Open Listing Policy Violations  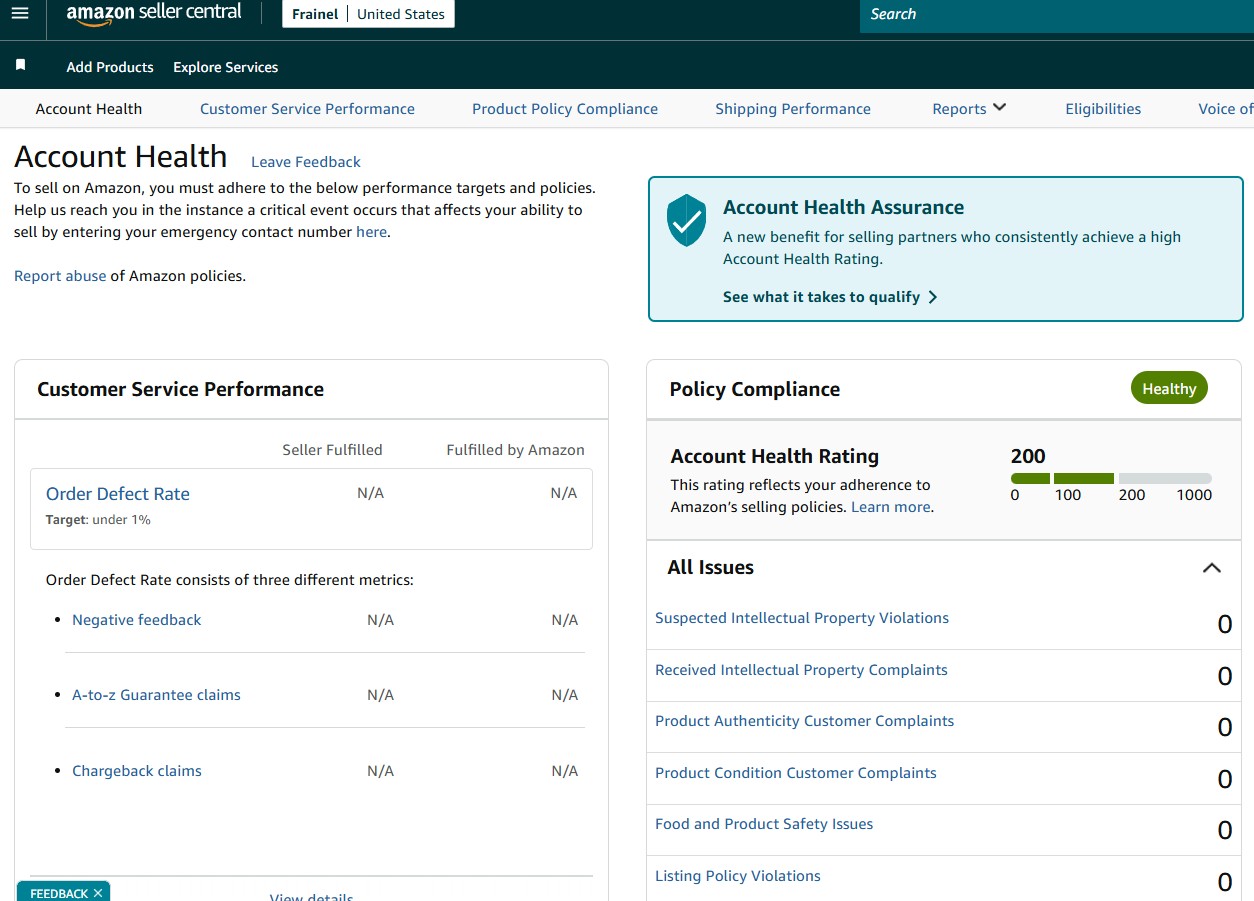pyautogui.click(x=738, y=876)
